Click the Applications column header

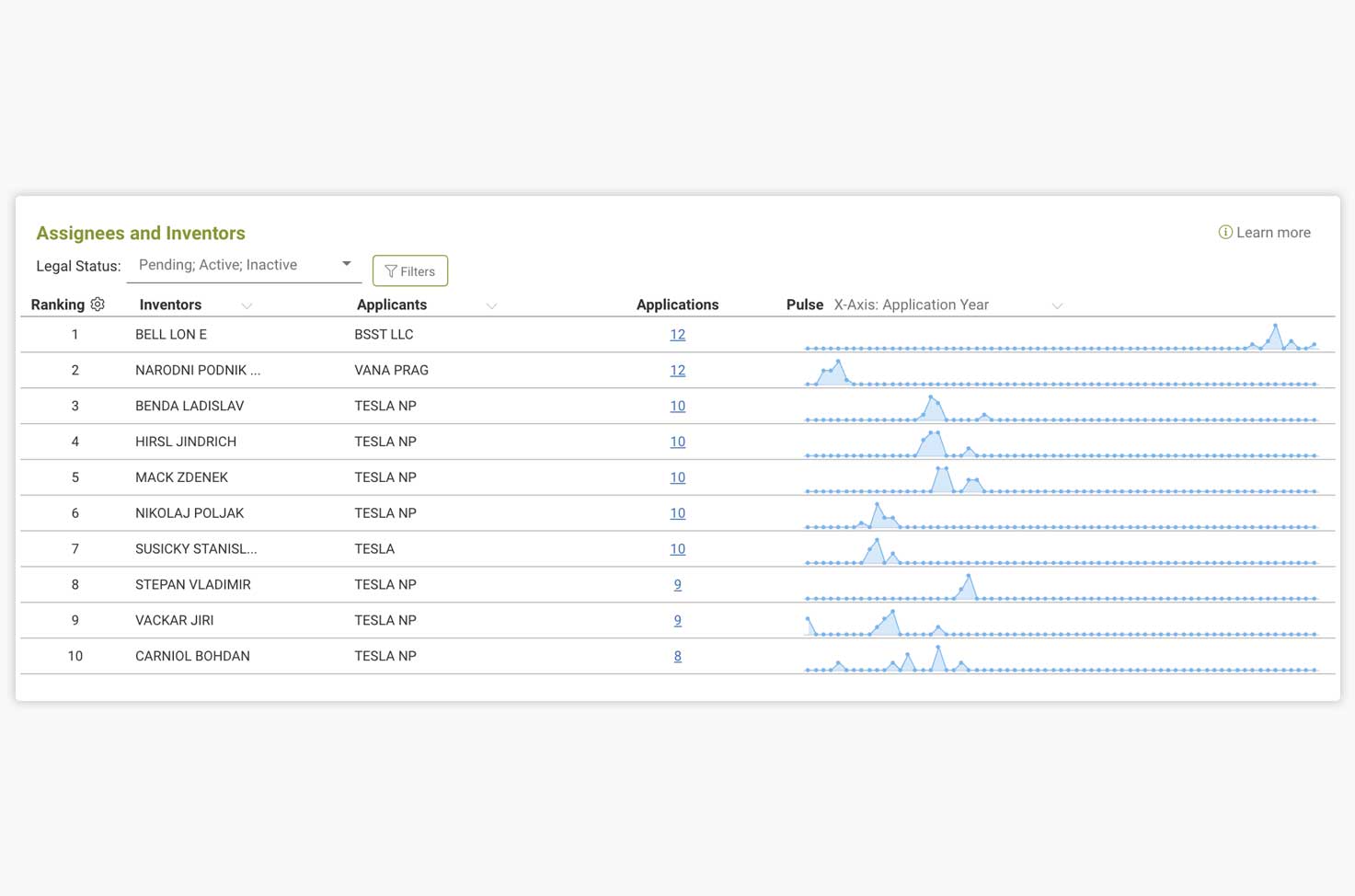point(678,305)
